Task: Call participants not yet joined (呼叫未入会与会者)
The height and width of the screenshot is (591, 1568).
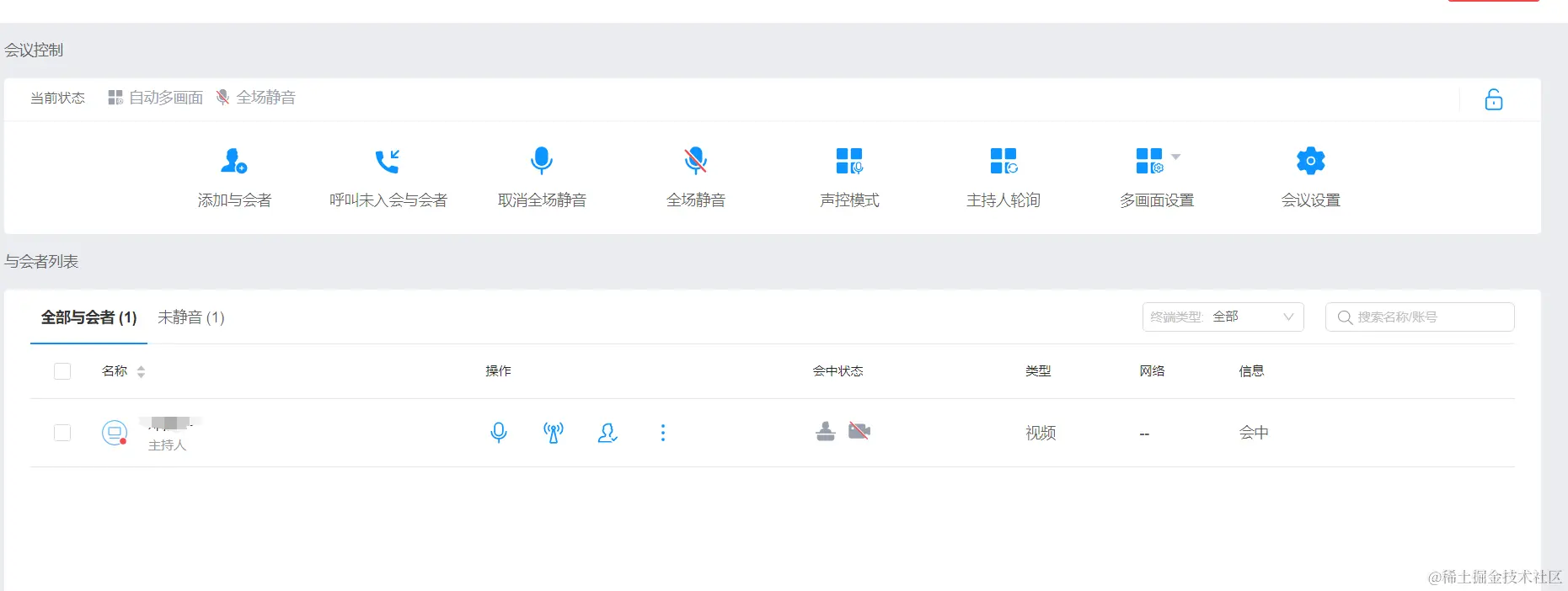Action: (x=388, y=161)
